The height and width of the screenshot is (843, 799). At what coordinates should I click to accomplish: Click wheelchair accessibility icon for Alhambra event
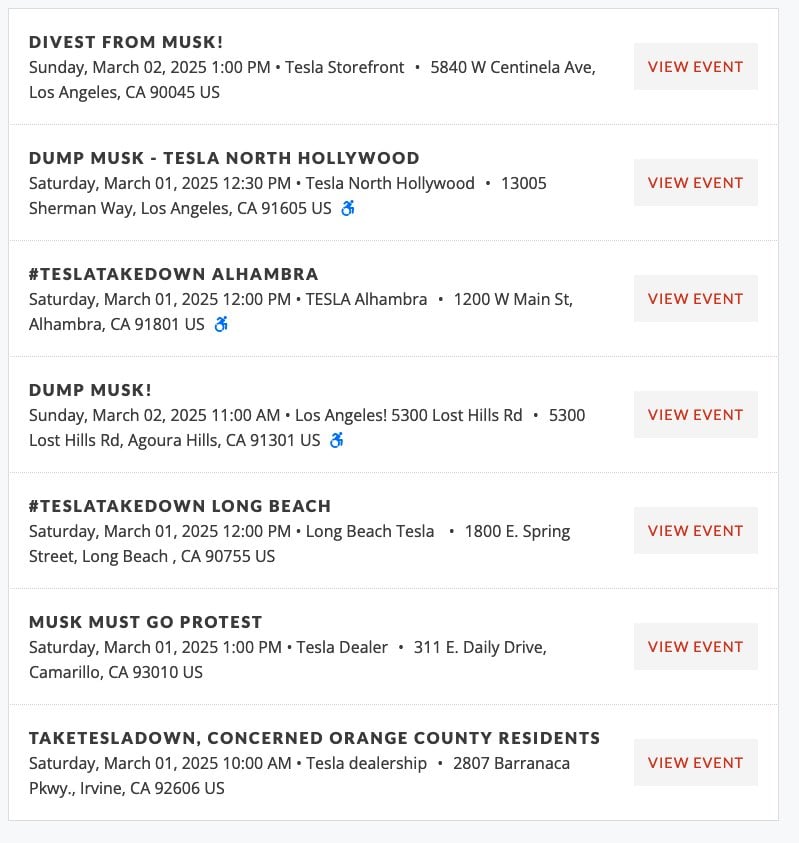pos(221,324)
